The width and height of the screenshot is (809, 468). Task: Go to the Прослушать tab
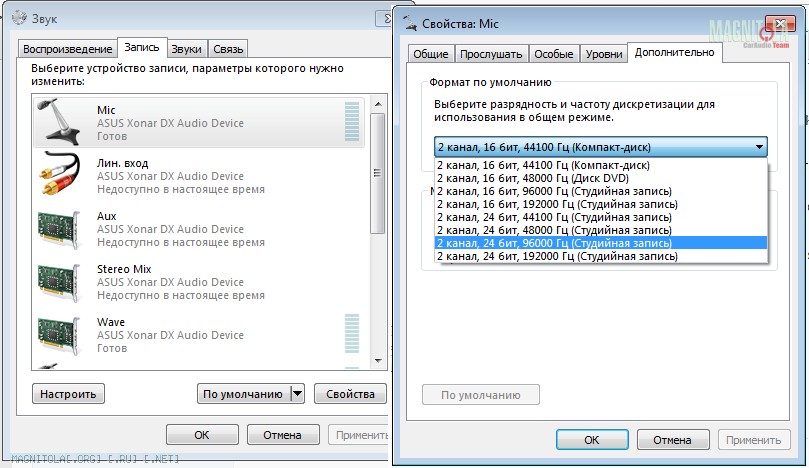pyautogui.click(x=491, y=54)
